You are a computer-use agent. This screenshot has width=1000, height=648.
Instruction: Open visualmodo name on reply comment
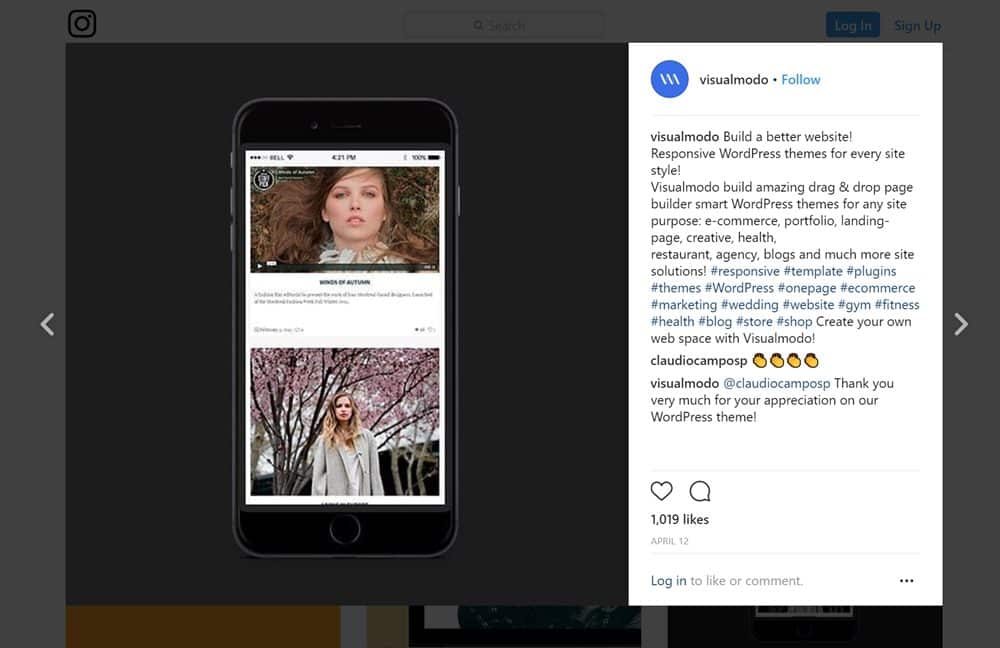pos(684,383)
